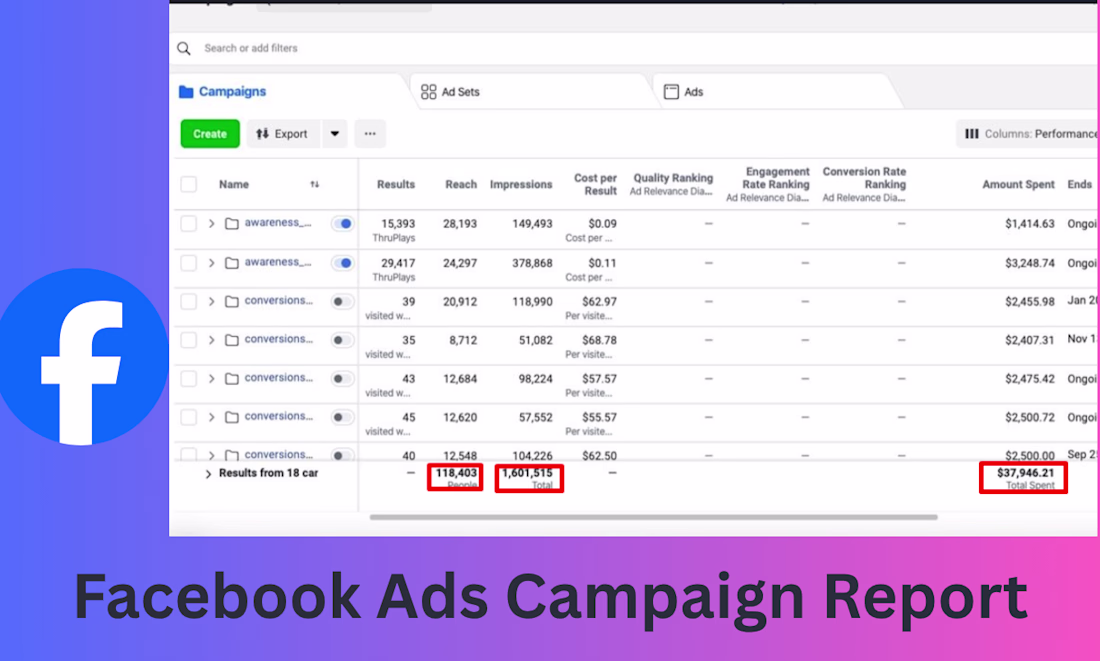Expand awareness campaign with 378,868 impressions
Image resolution: width=1100 pixels, height=661 pixels.
(211, 263)
